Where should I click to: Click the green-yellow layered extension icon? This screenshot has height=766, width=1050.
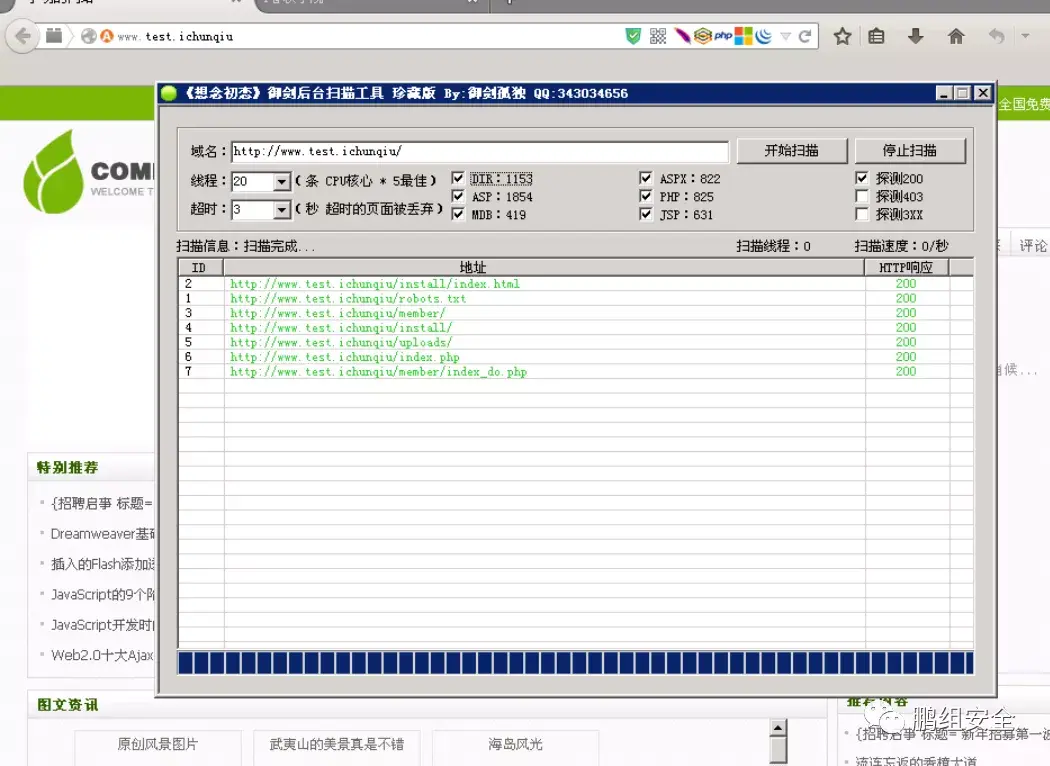(702, 35)
